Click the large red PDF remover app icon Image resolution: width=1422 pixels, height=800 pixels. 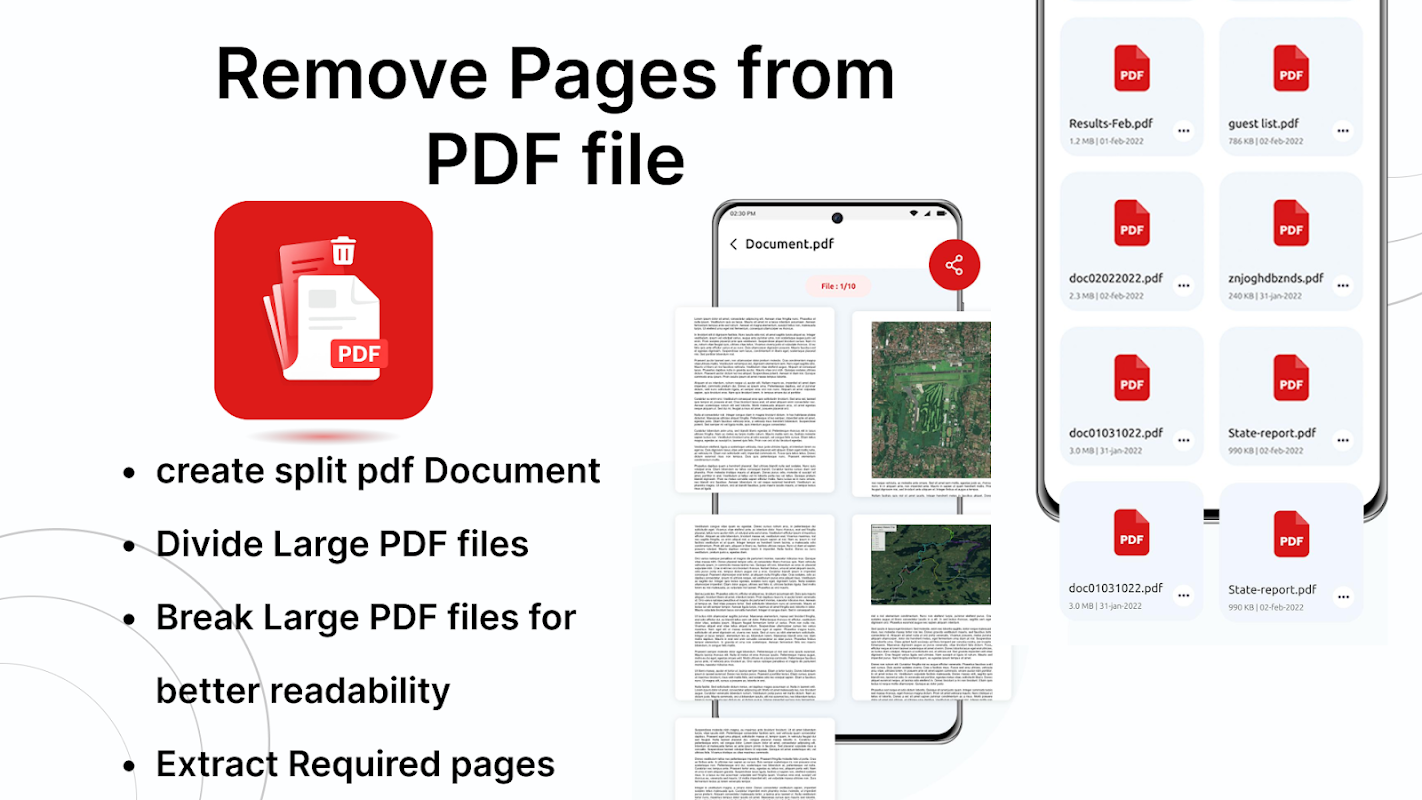(323, 310)
